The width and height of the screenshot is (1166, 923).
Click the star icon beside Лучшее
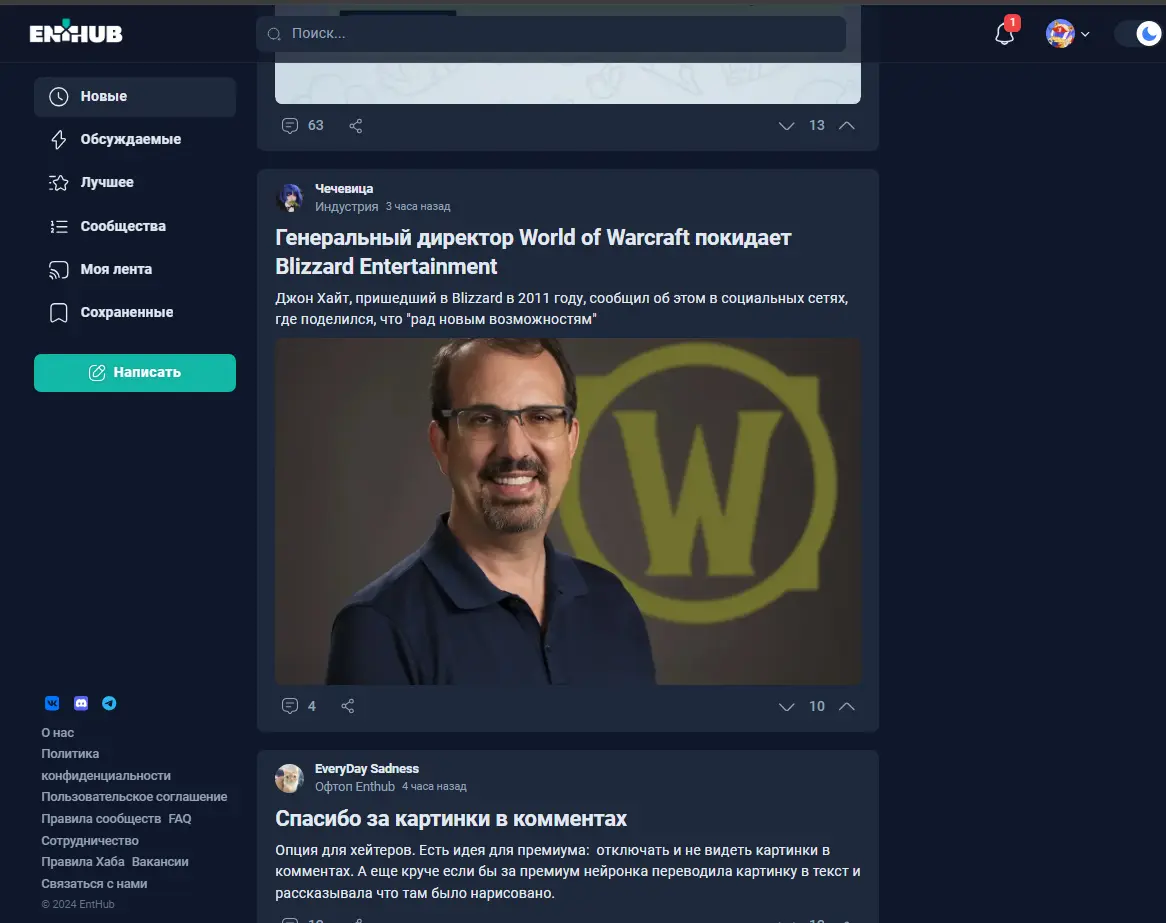[x=59, y=183]
